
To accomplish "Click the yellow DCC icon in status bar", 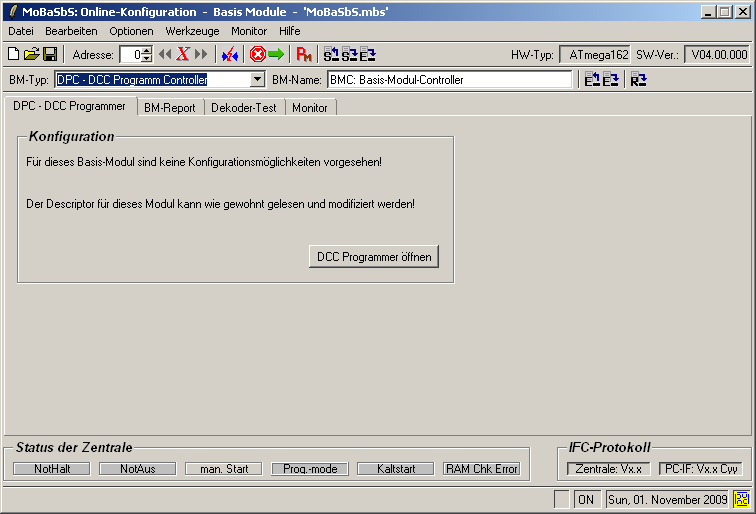I will 743,498.
